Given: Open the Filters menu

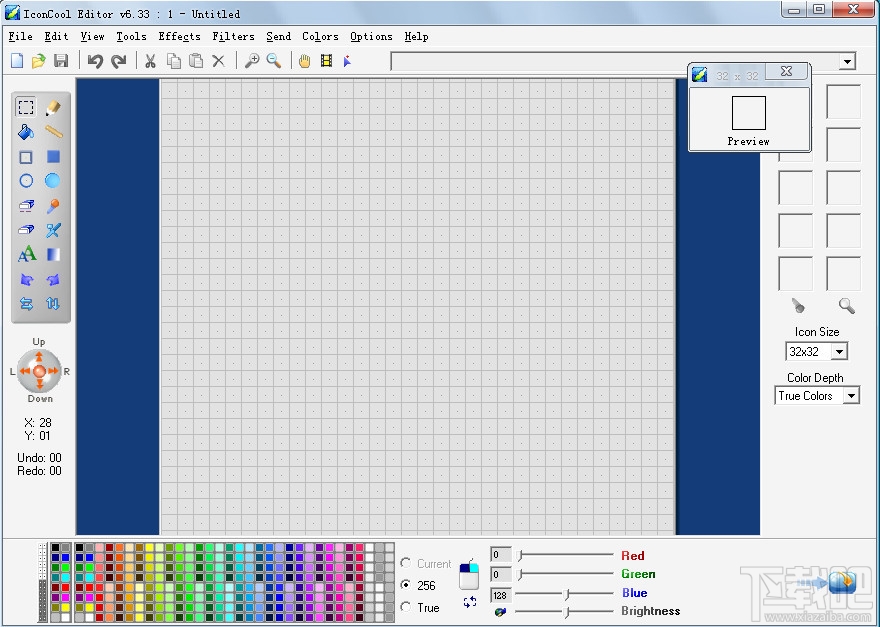Looking at the screenshot, I should 233,36.
